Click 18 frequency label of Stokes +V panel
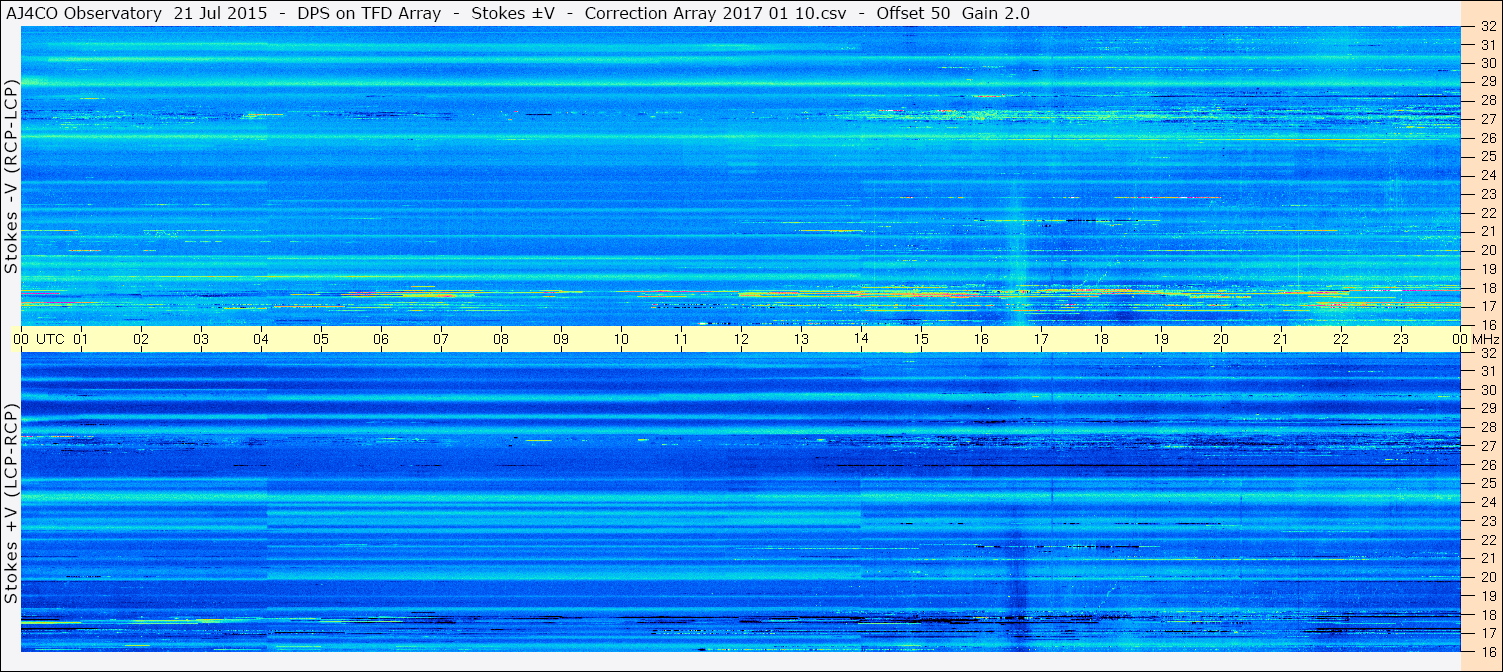Image resolution: width=1503 pixels, height=672 pixels. [1488, 615]
